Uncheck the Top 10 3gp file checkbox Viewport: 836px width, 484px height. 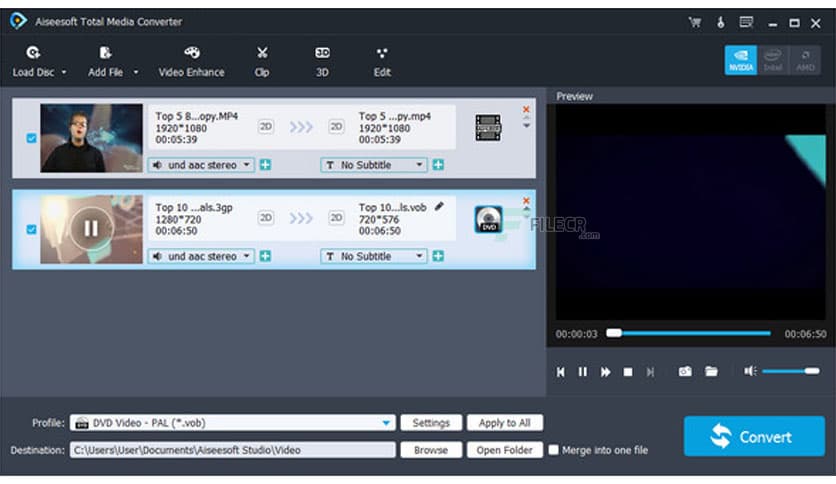point(31,229)
